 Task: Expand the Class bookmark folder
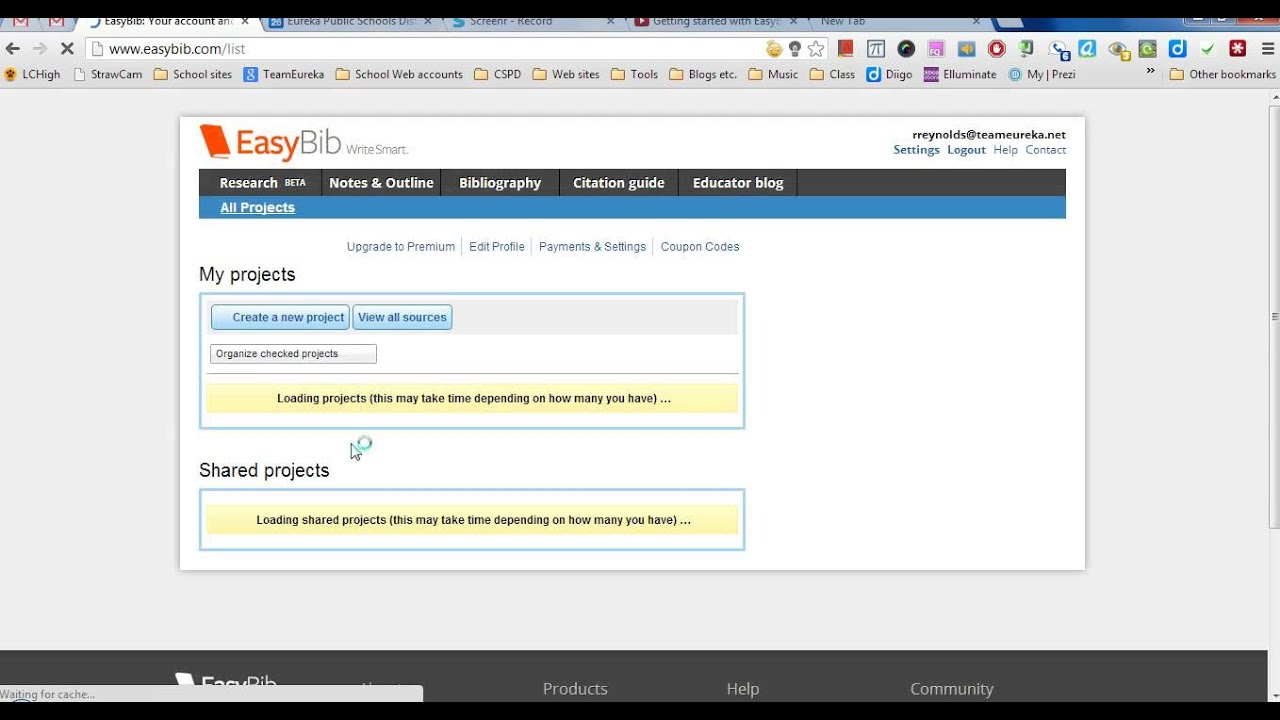point(832,74)
